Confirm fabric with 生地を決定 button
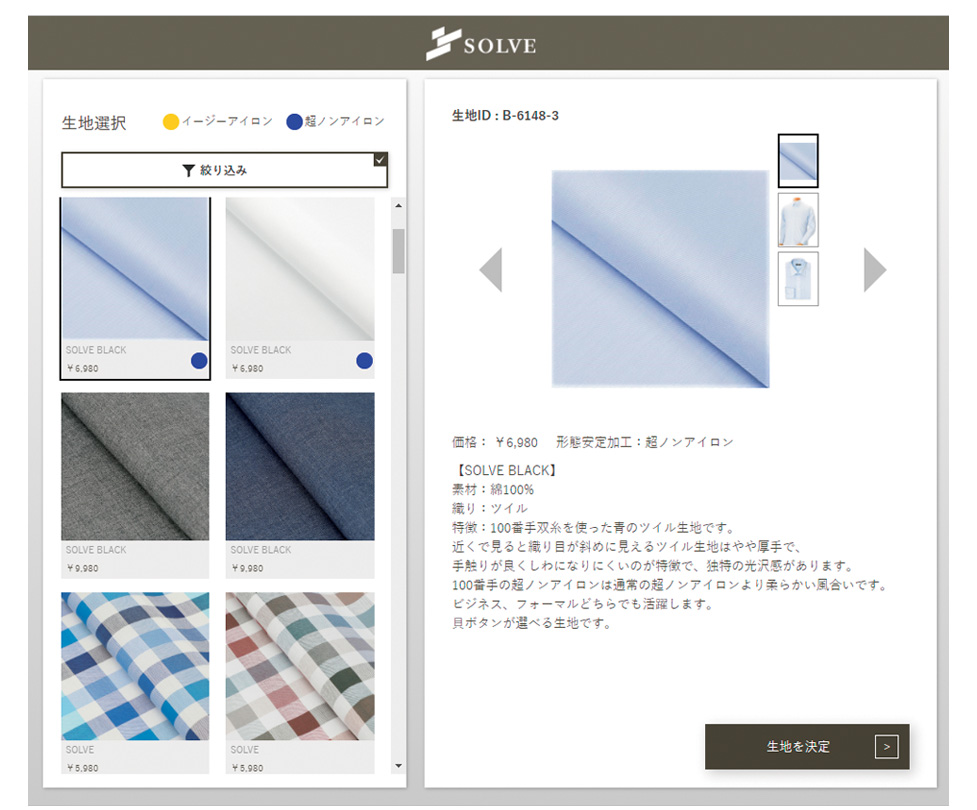 (807, 746)
